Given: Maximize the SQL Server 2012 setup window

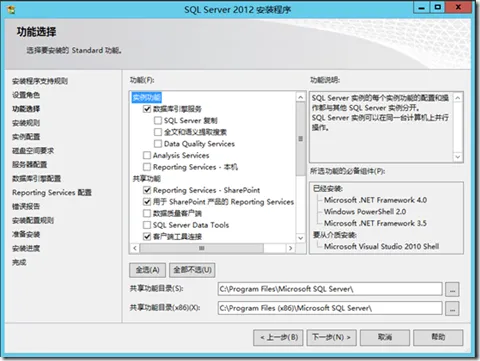Looking at the screenshot, I should pos(438,7).
